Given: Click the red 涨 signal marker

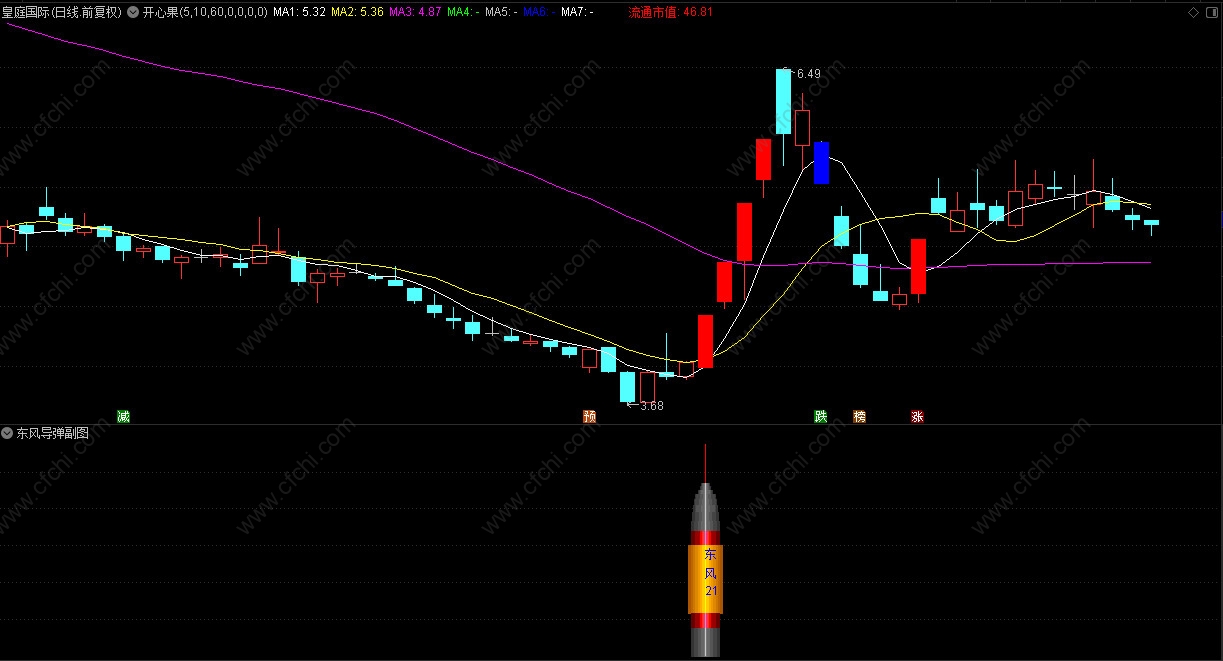Looking at the screenshot, I should (x=917, y=416).
